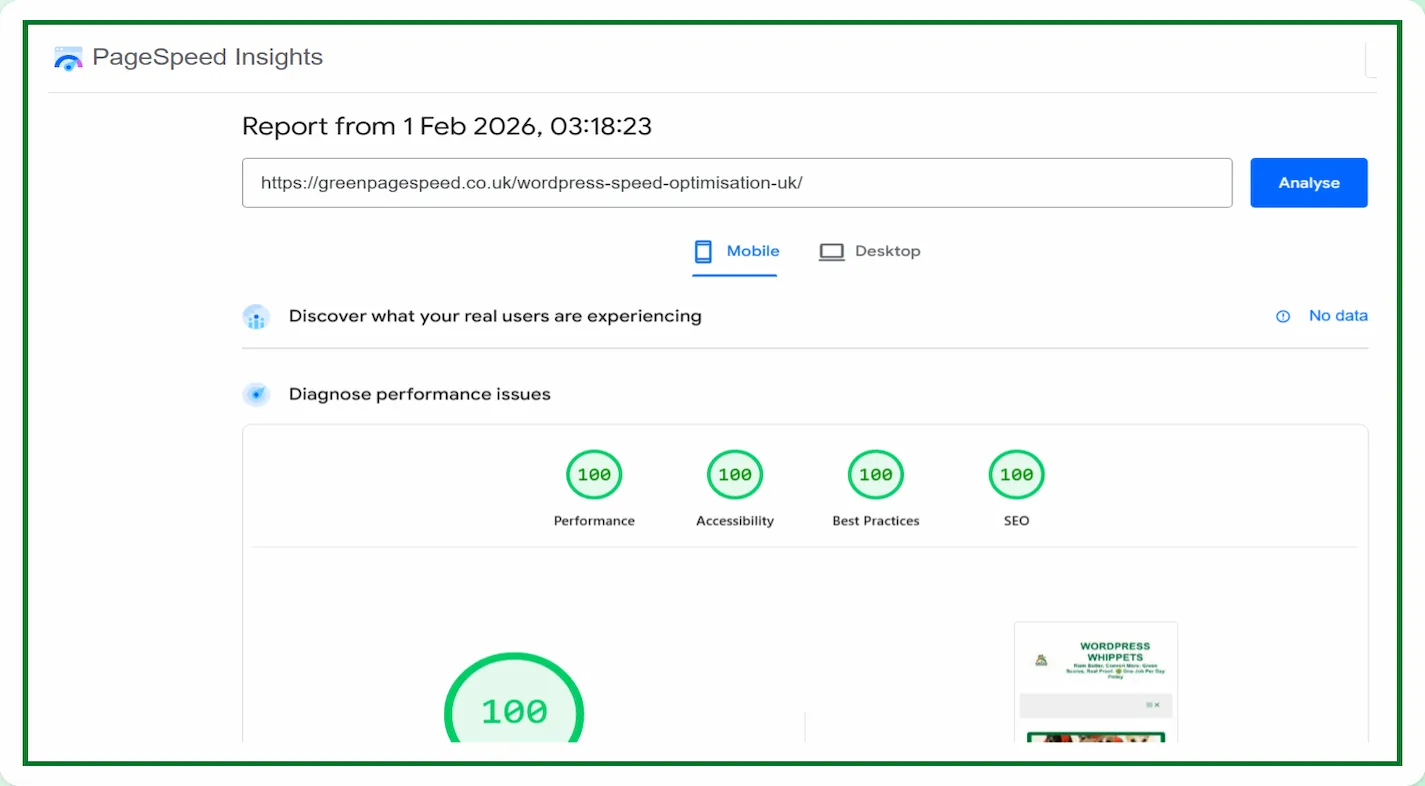The height and width of the screenshot is (786, 1425).
Task: Click the mobile phone icon
Action: tap(703, 251)
